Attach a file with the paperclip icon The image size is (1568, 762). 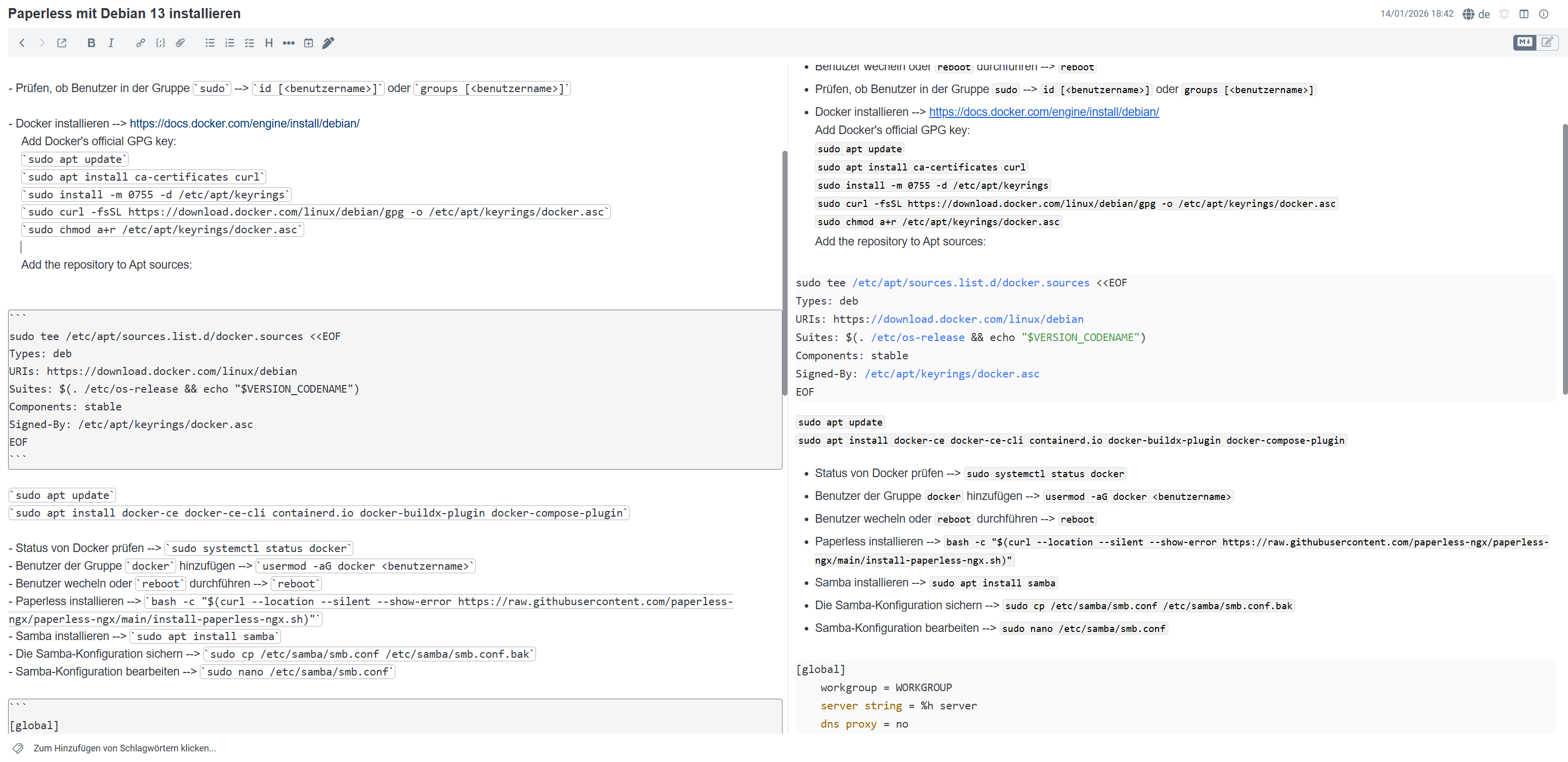[x=180, y=43]
